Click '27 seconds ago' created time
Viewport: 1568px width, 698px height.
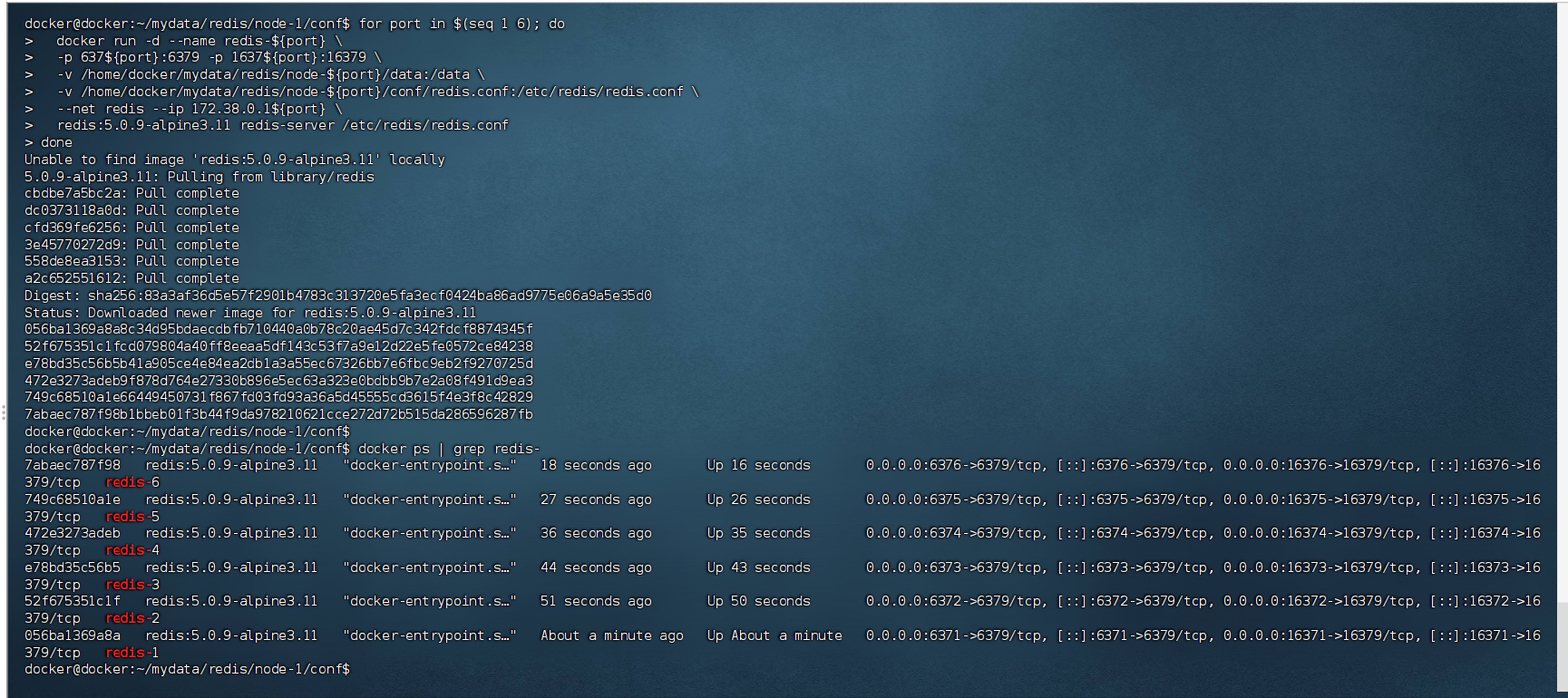[596, 499]
